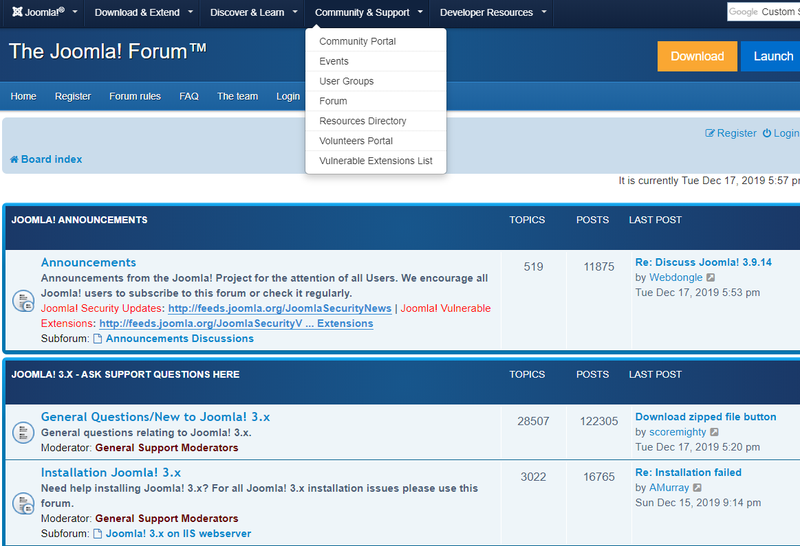Click The Joomla! Forum title
The image size is (800, 546).
108,52
